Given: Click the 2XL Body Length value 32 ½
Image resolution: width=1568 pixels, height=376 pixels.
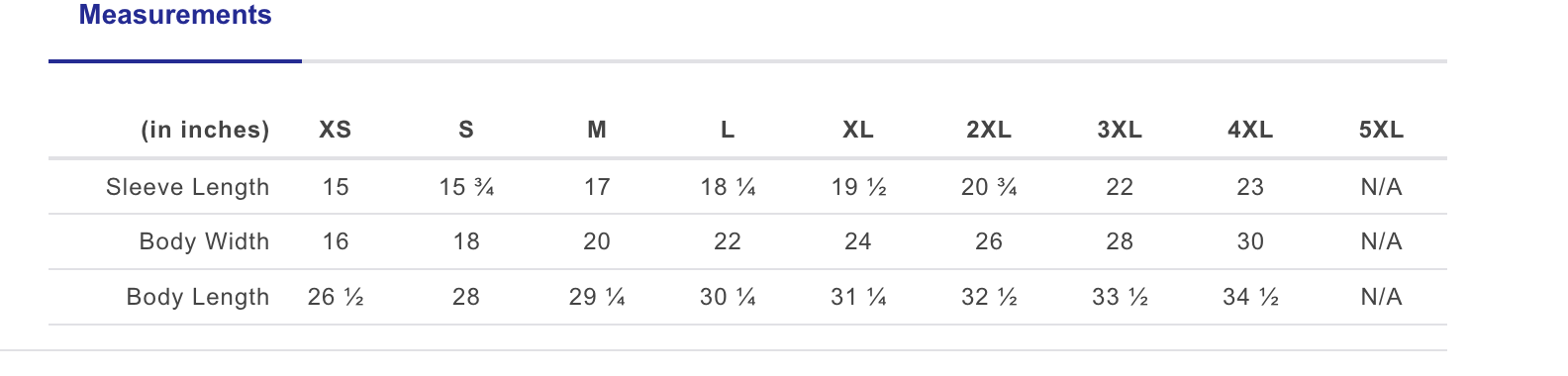Looking at the screenshot, I should (x=989, y=297).
